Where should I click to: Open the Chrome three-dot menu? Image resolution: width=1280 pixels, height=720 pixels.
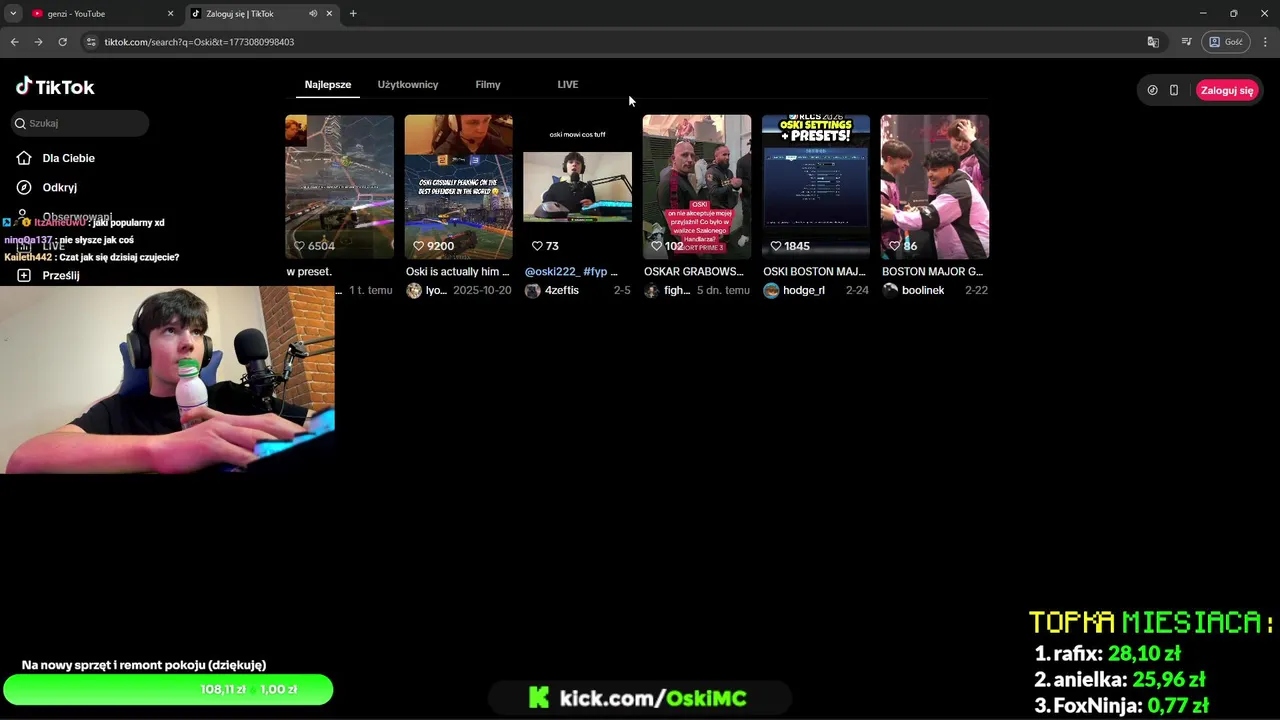click(1265, 42)
